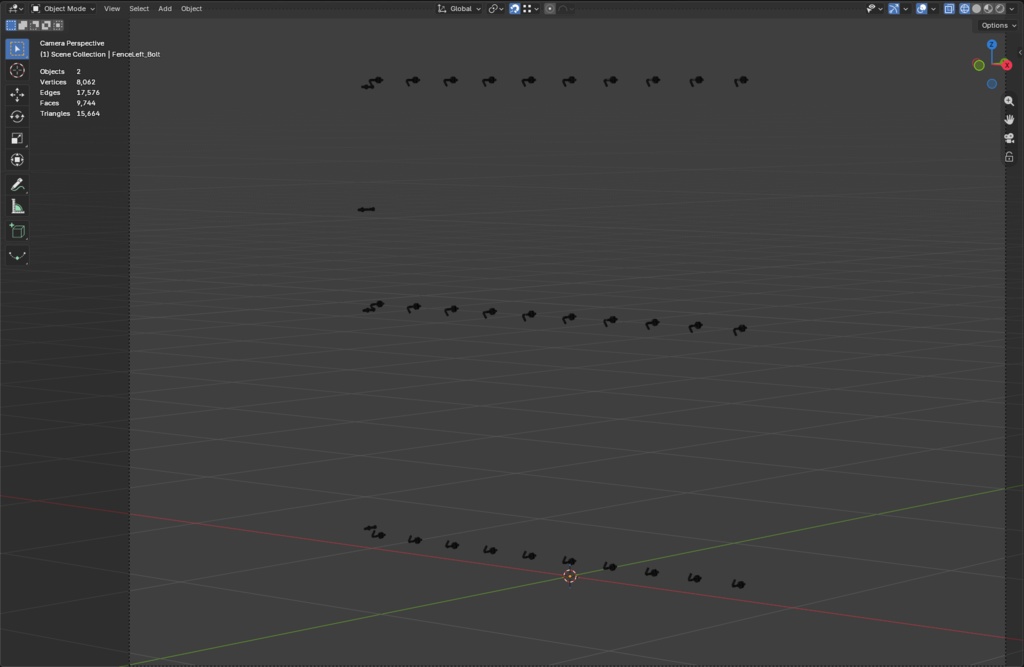The height and width of the screenshot is (667, 1024).
Task: Set selection mode to extend selection
Action: tap(23, 25)
